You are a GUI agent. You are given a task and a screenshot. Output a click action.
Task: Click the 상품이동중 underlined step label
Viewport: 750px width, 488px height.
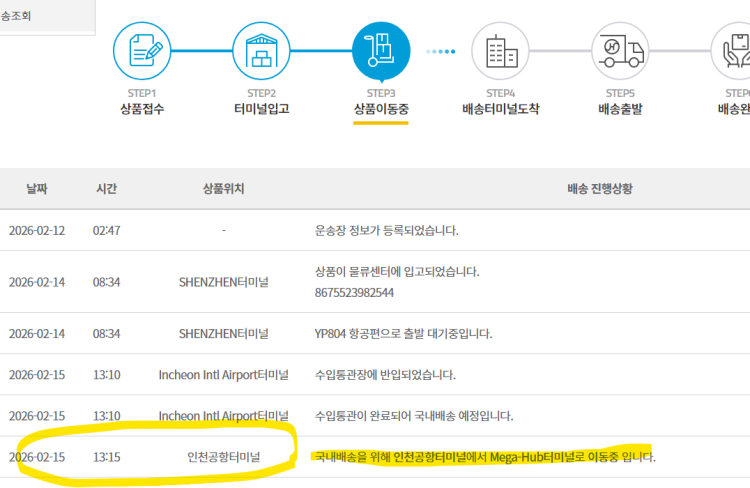(381, 108)
